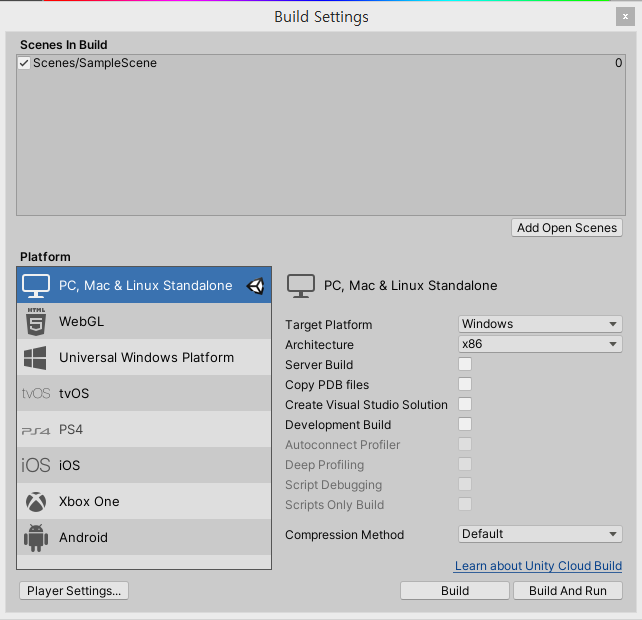
Task: Click the Xbox One logo icon
Action: [x=36, y=502]
